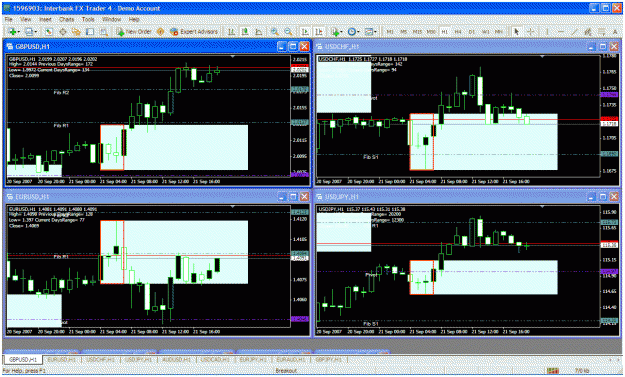The height and width of the screenshot is (377, 625).
Task: Toggle the Expert Advisors button
Action: [x=194, y=31]
